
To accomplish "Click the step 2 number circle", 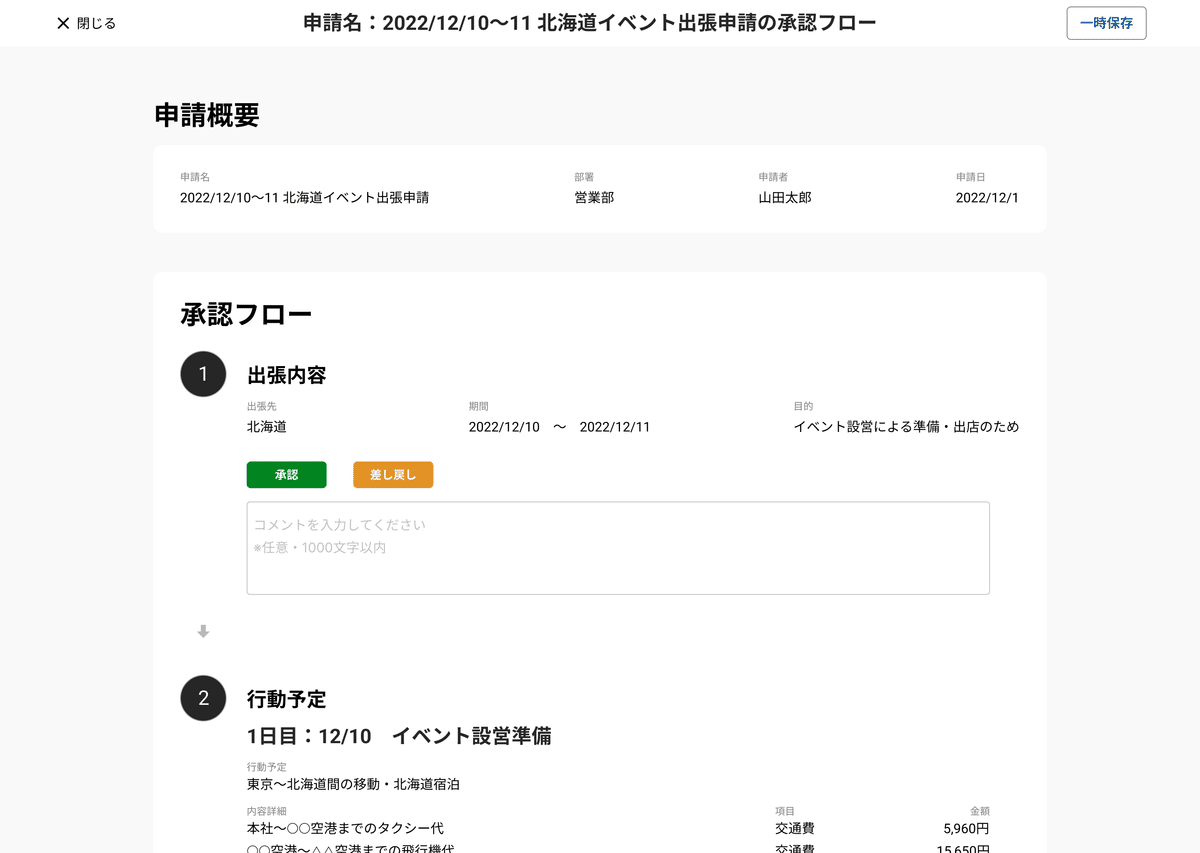I will [x=203, y=698].
